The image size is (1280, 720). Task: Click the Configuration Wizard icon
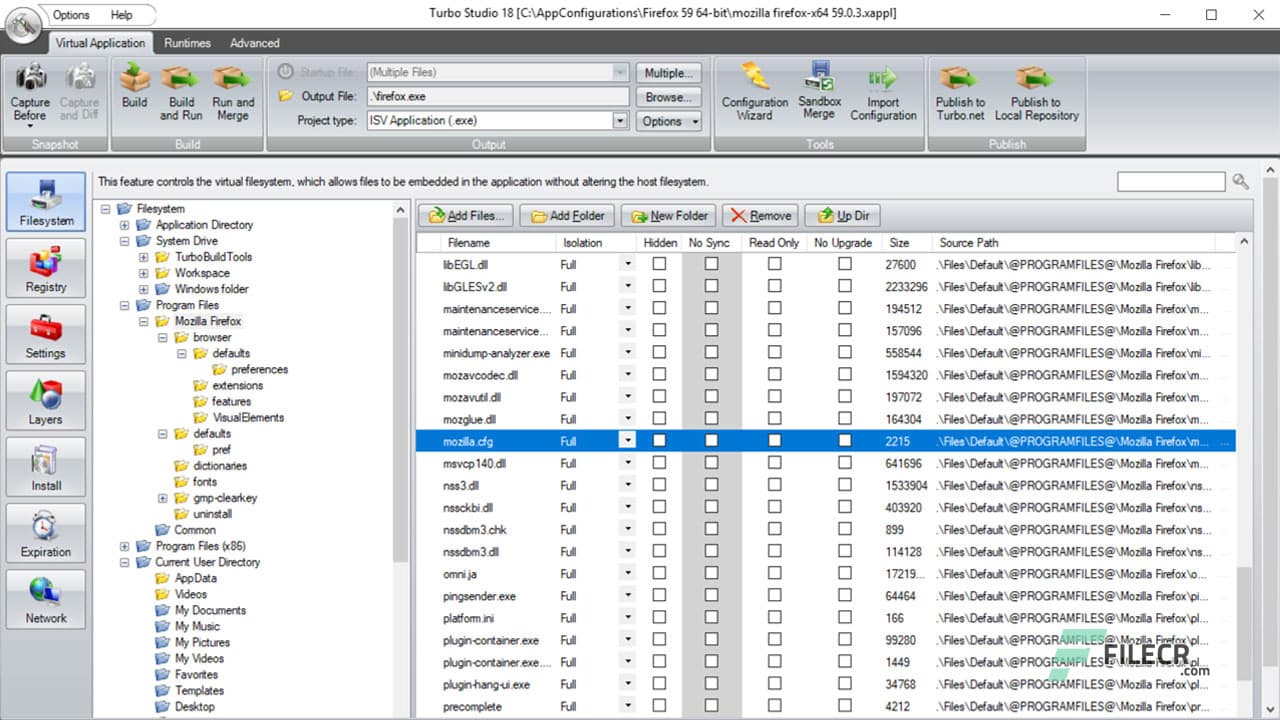tap(754, 91)
